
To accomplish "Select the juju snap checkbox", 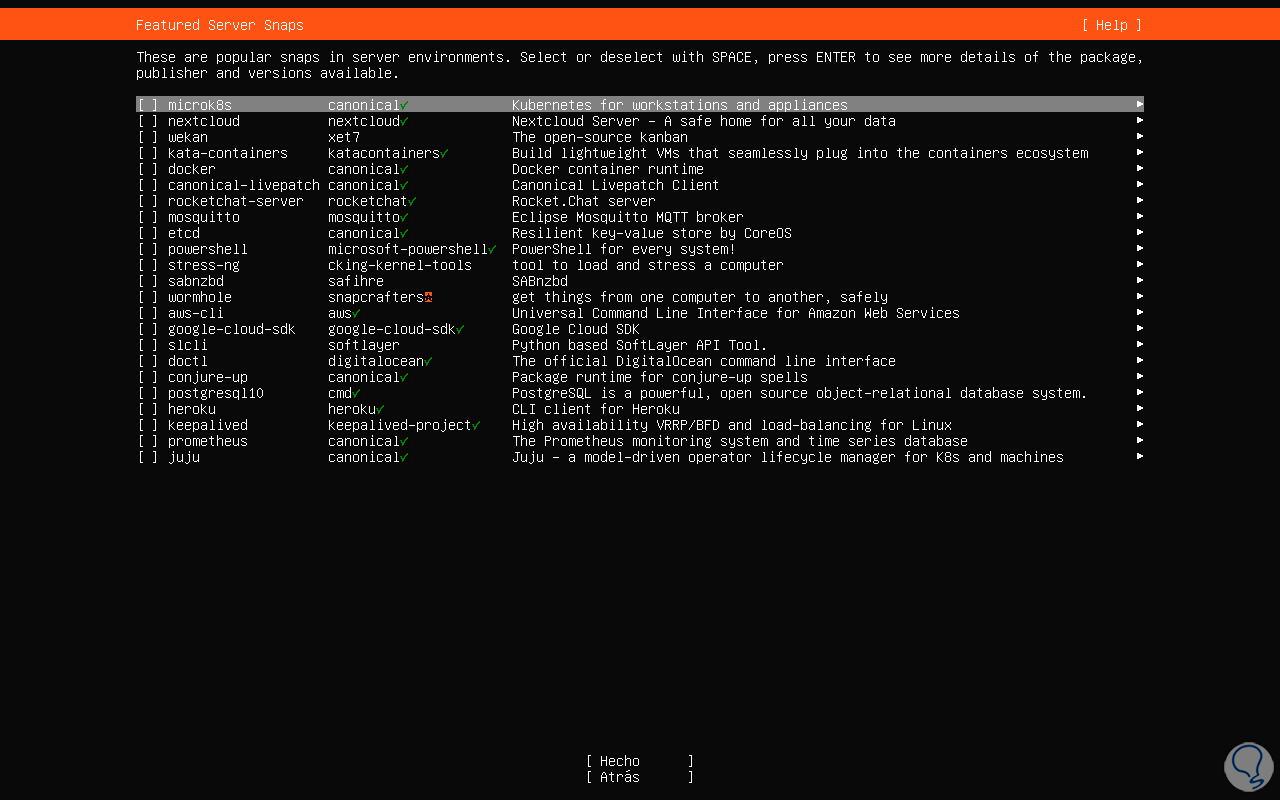I will tap(148, 457).
